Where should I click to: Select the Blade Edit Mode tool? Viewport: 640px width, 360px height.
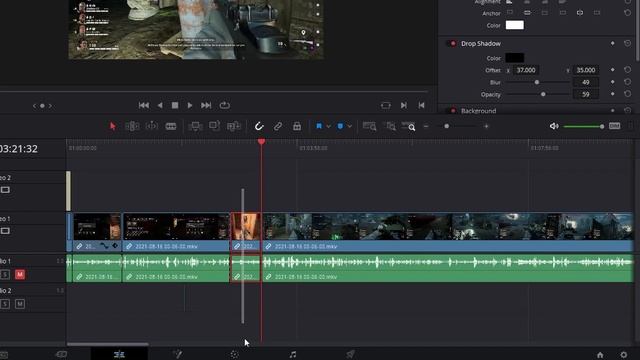171,126
